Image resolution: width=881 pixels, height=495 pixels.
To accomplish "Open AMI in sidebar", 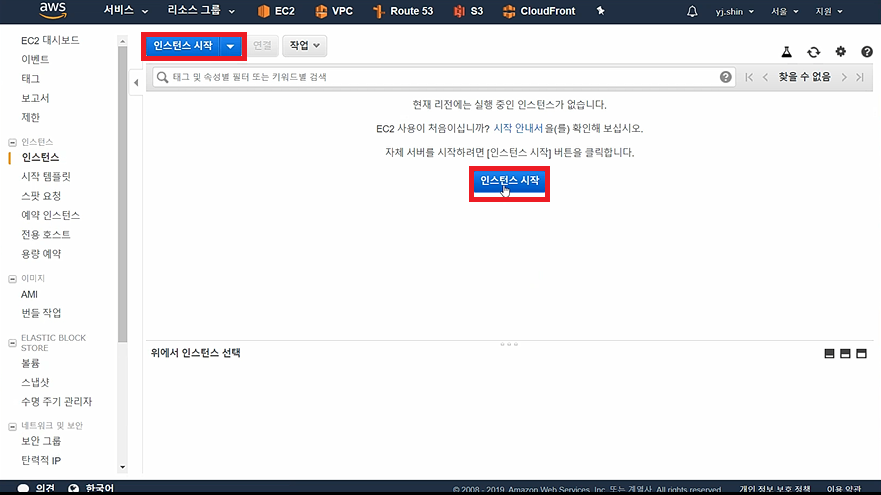I will [x=29, y=294].
